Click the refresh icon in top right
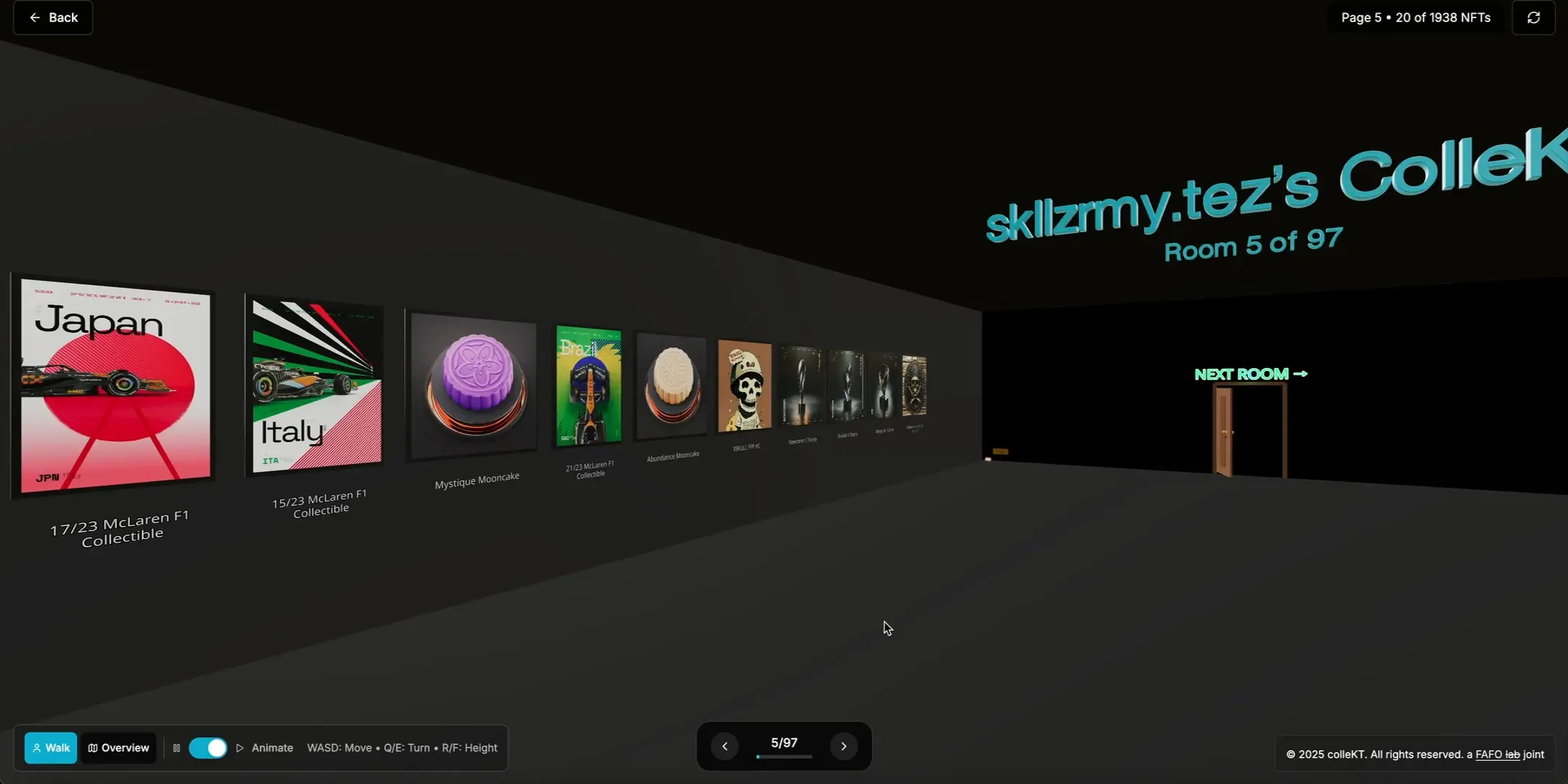Screen dimensions: 1568x784 coord(1533,17)
